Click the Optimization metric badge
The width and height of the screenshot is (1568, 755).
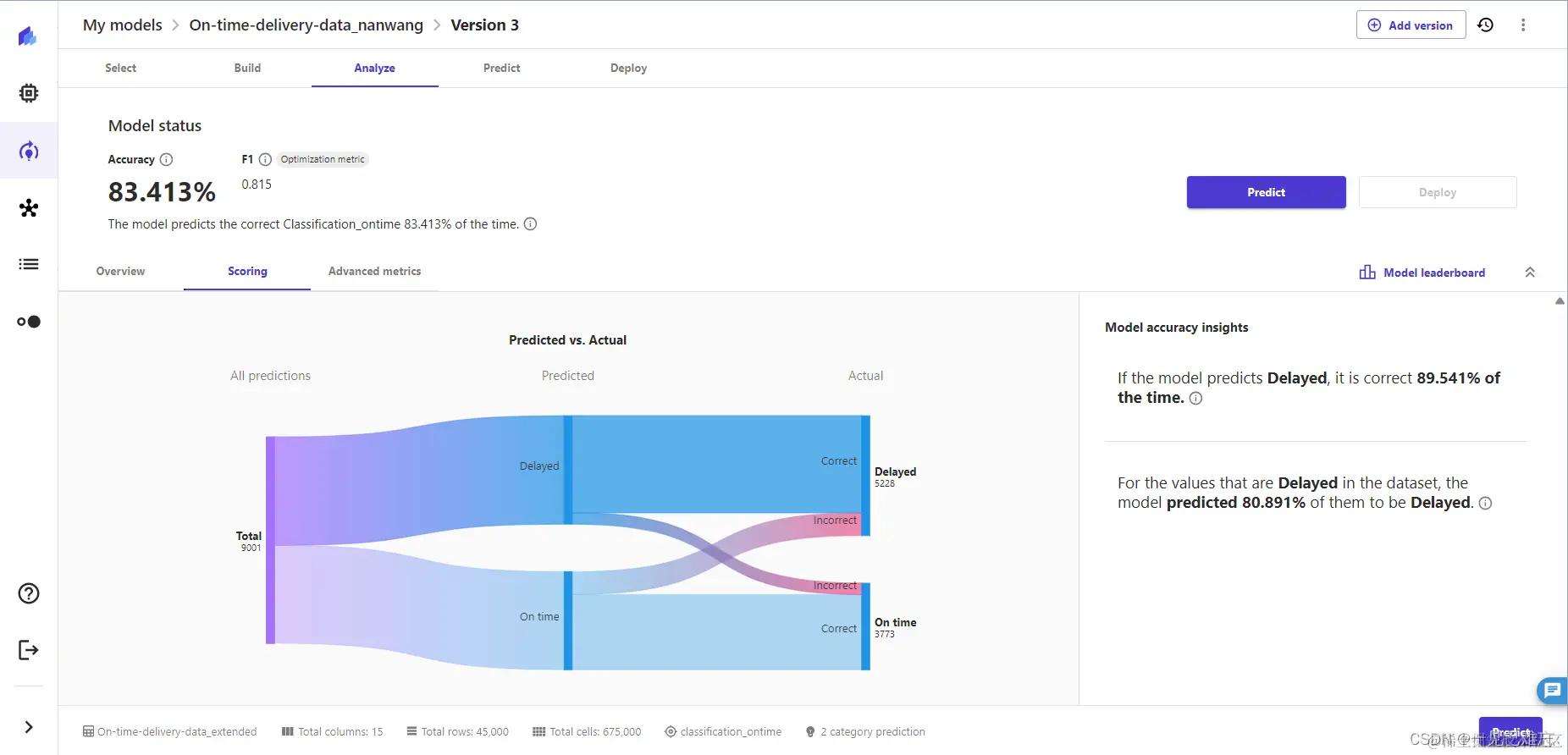pos(323,159)
